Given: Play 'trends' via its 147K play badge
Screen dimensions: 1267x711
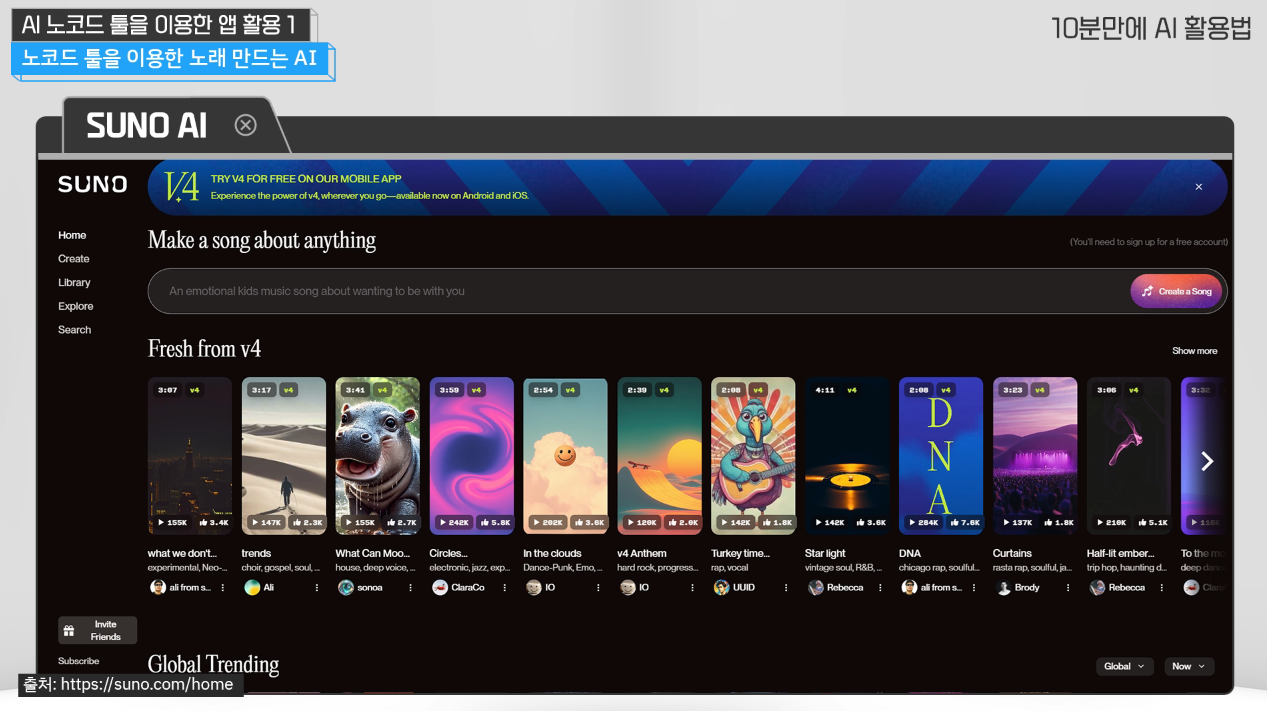Looking at the screenshot, I should (x=265, y=522).
